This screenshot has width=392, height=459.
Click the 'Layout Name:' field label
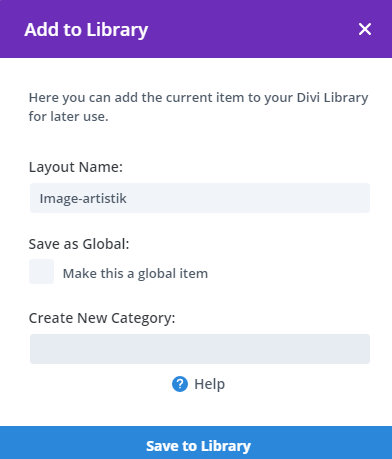click(x=76, y=167)
